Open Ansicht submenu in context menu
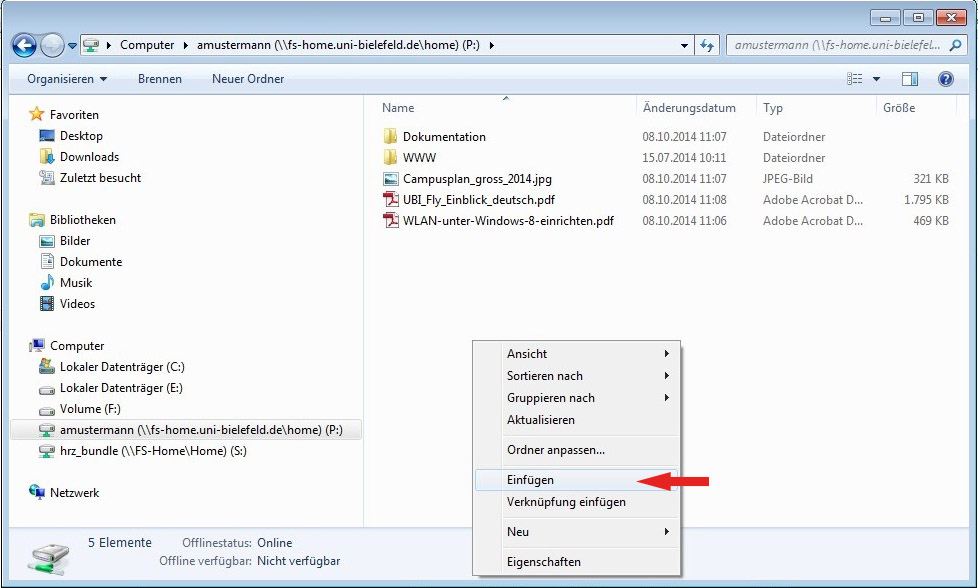The width and height of the screenshot is (978, 588). [576, 354]
